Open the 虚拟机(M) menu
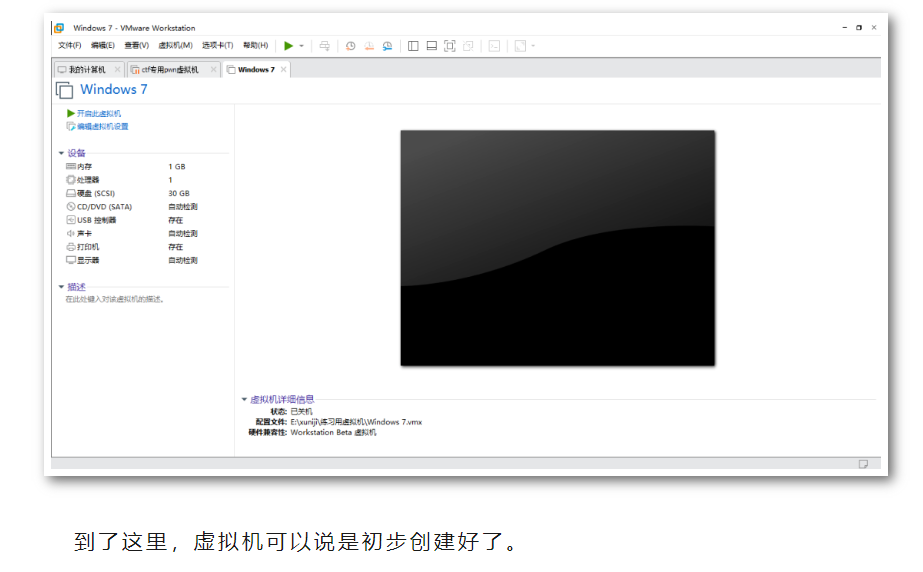The image size is (923, 572). pyautogui.click(x=175, y=45)
